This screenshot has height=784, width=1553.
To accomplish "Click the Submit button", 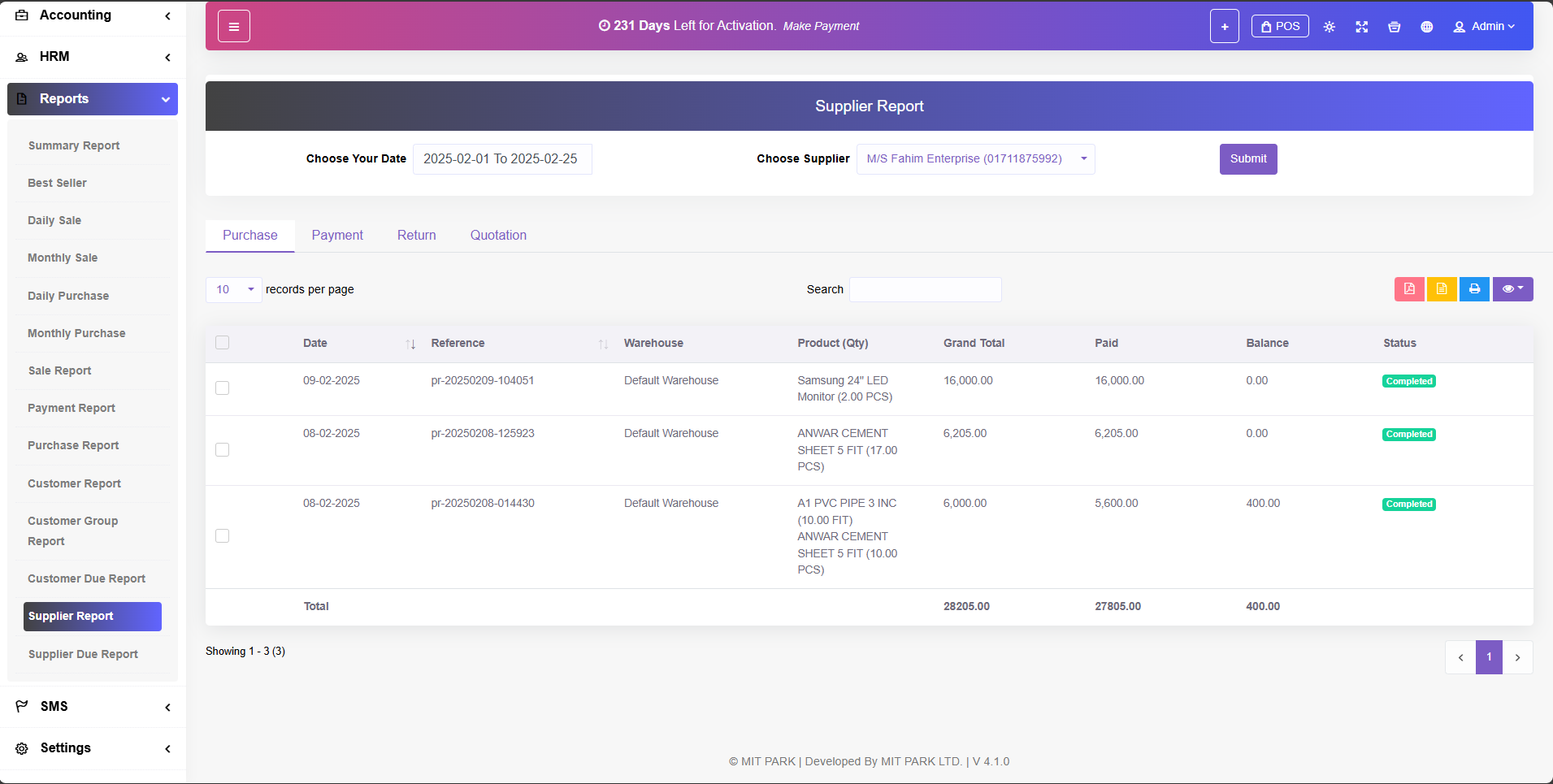I will (1247, 159).
